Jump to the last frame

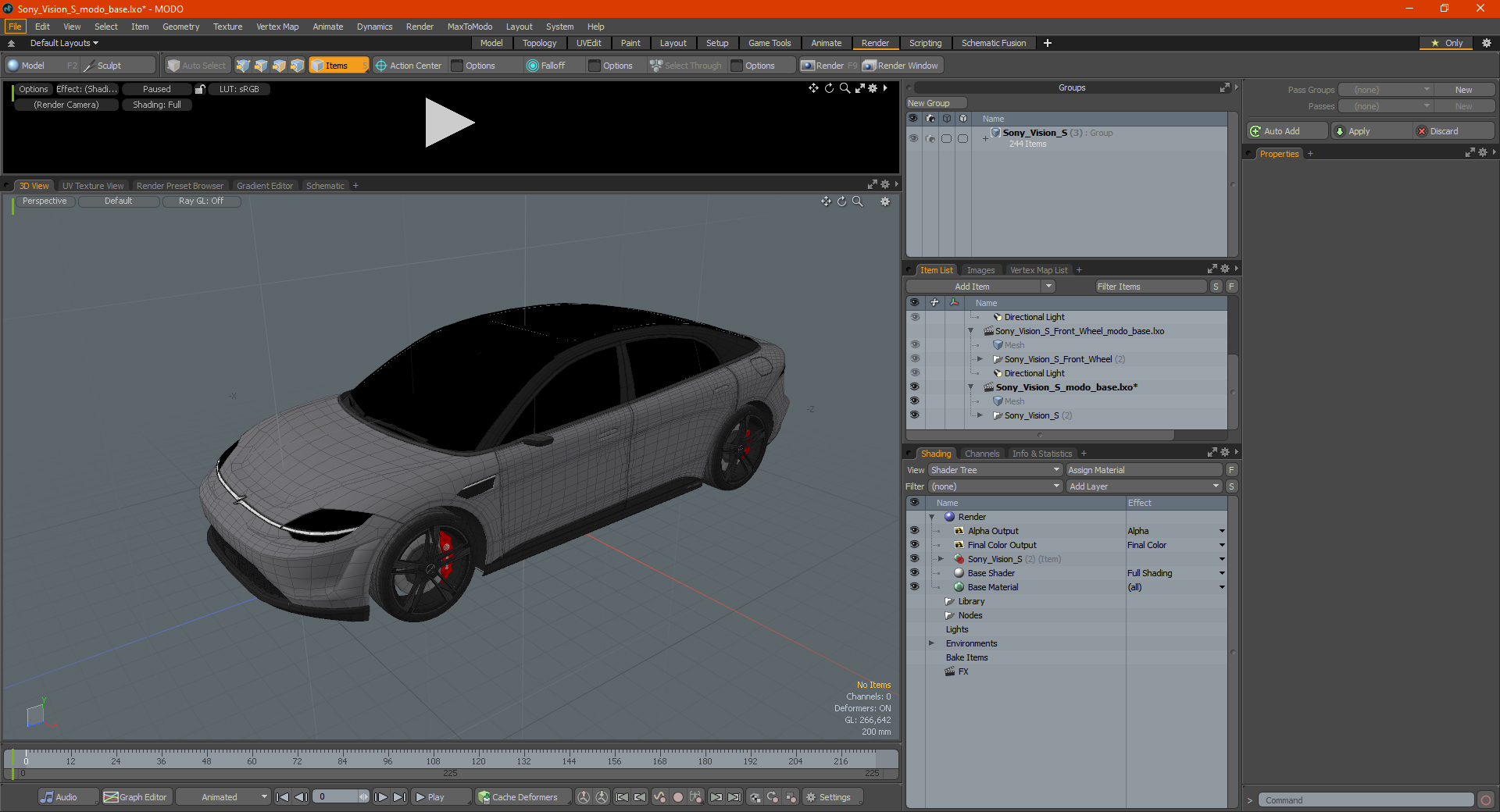click(399, 797)
